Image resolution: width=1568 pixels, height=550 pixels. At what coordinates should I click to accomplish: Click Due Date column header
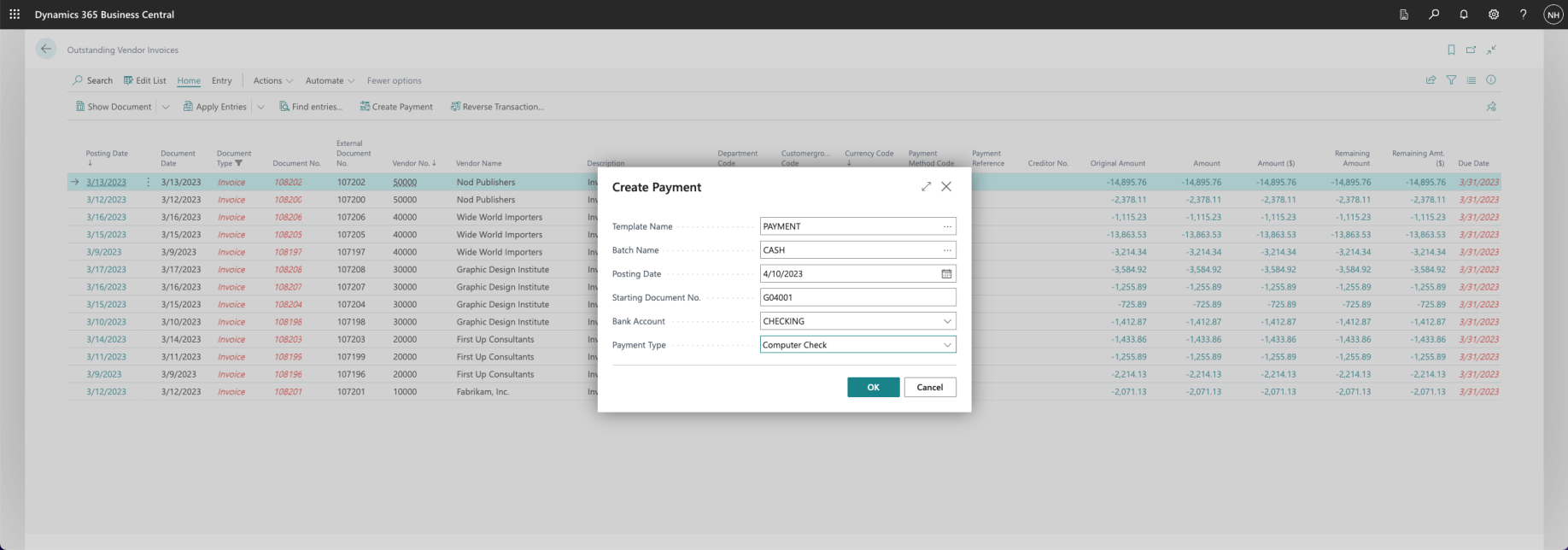coord(1473,163)
